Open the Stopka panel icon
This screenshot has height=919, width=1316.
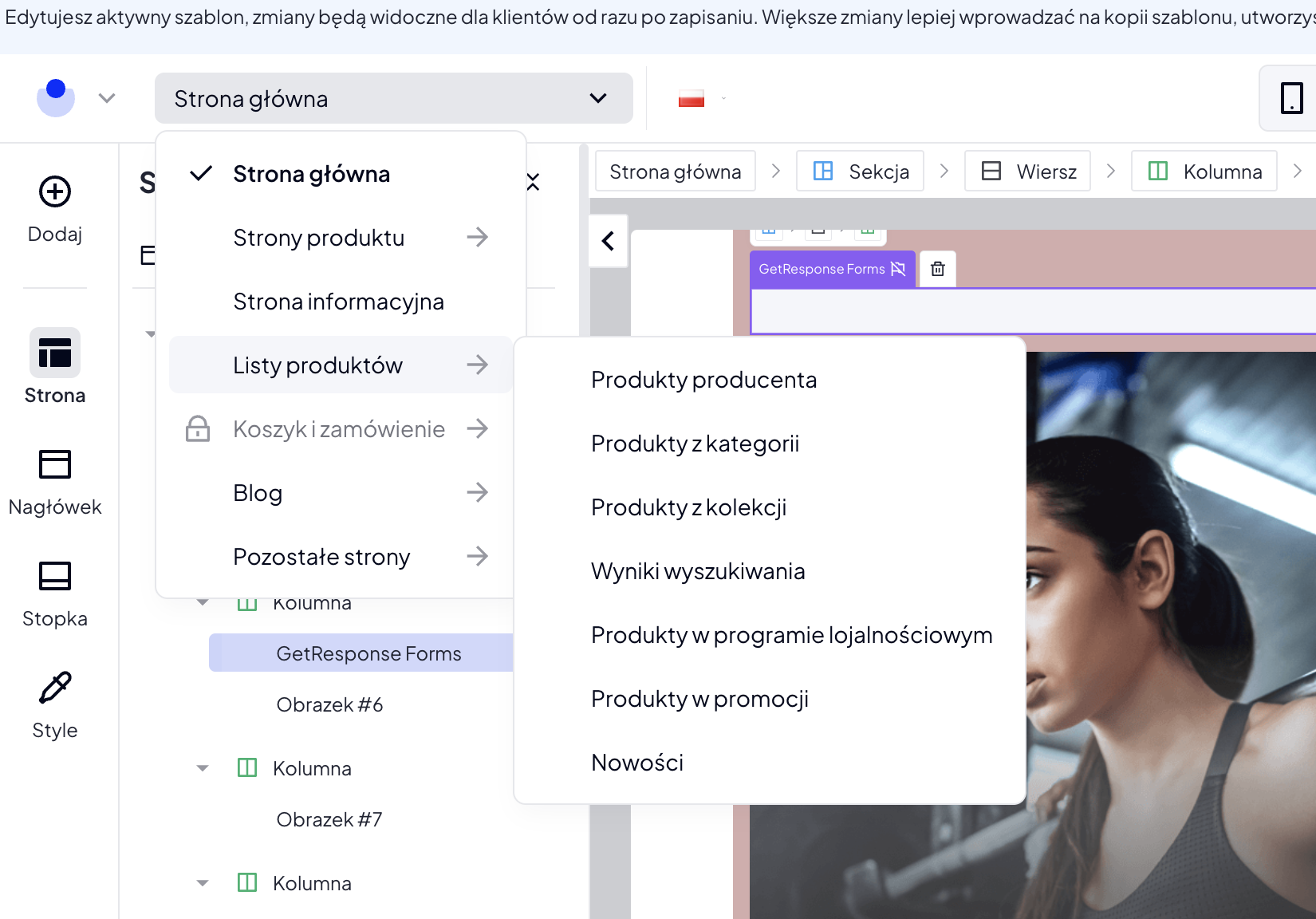pyautogui.click(x=55, y=576)
